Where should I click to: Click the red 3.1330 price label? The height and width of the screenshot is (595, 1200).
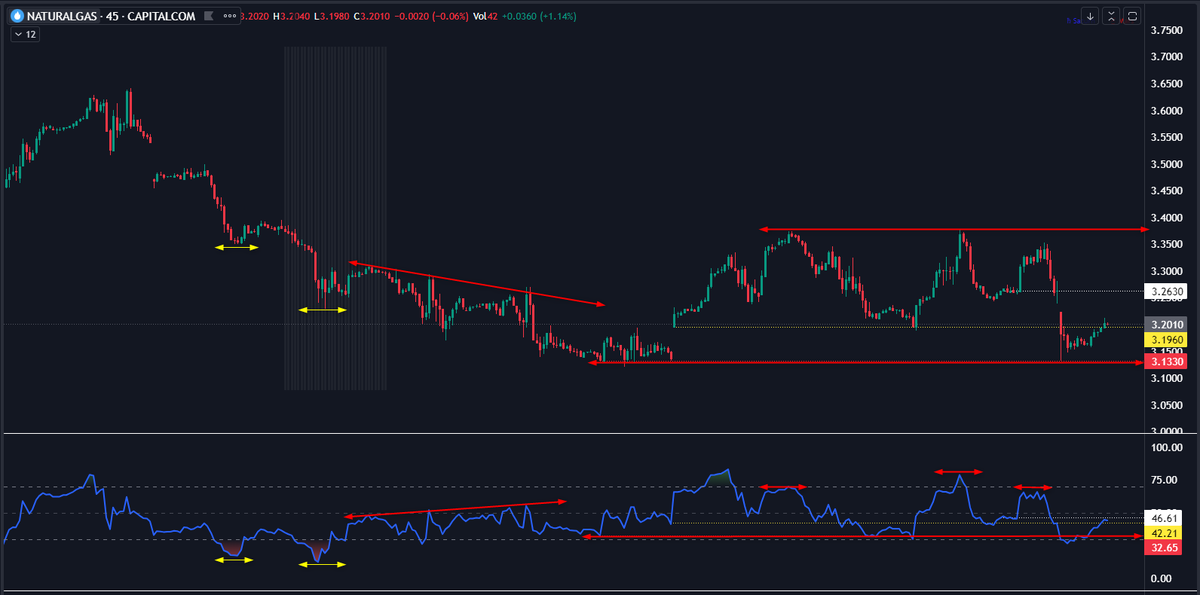pos(1166,361)
